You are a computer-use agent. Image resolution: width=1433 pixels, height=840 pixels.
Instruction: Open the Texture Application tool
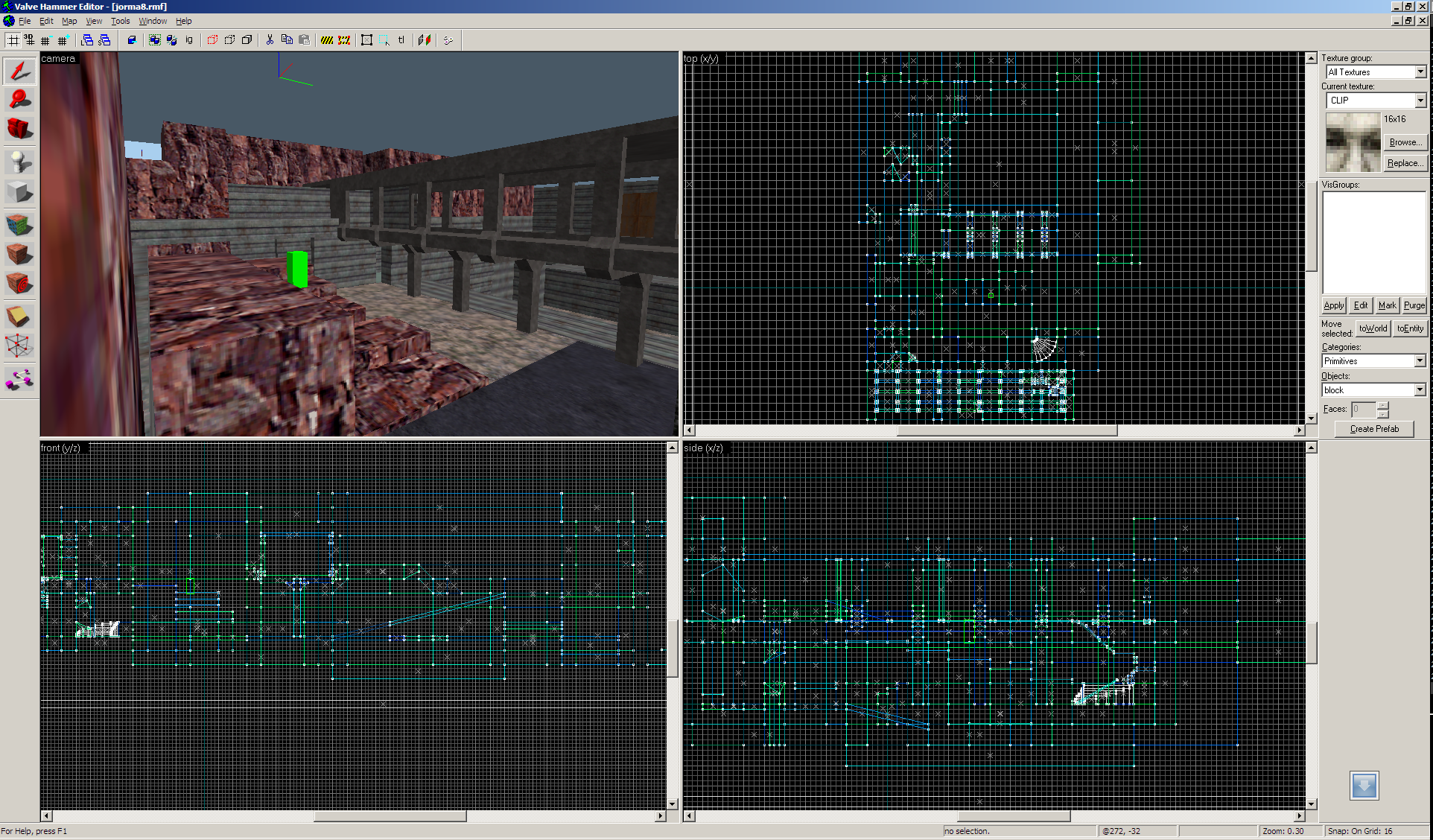click(x=19, y=224)
